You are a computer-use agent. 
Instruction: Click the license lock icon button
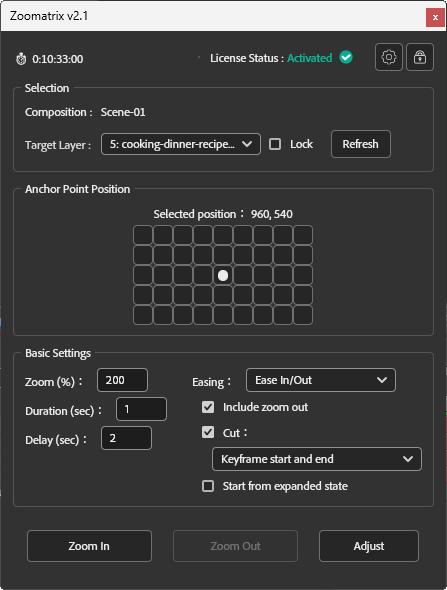click(420, 57)
